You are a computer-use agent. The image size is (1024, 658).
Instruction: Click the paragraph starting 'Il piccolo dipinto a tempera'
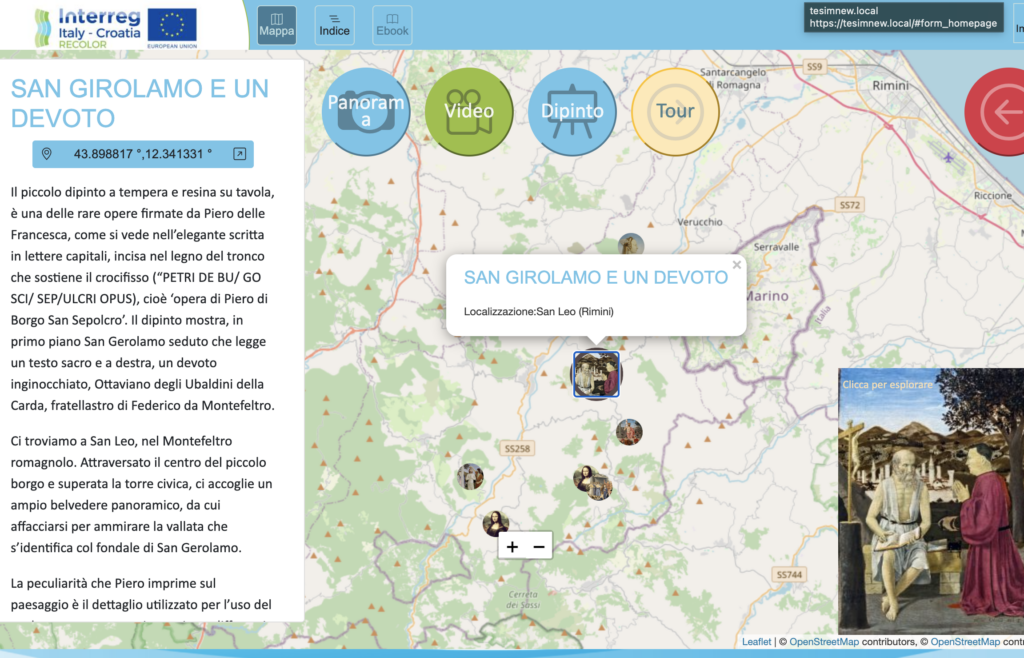[x=142, y=299]
